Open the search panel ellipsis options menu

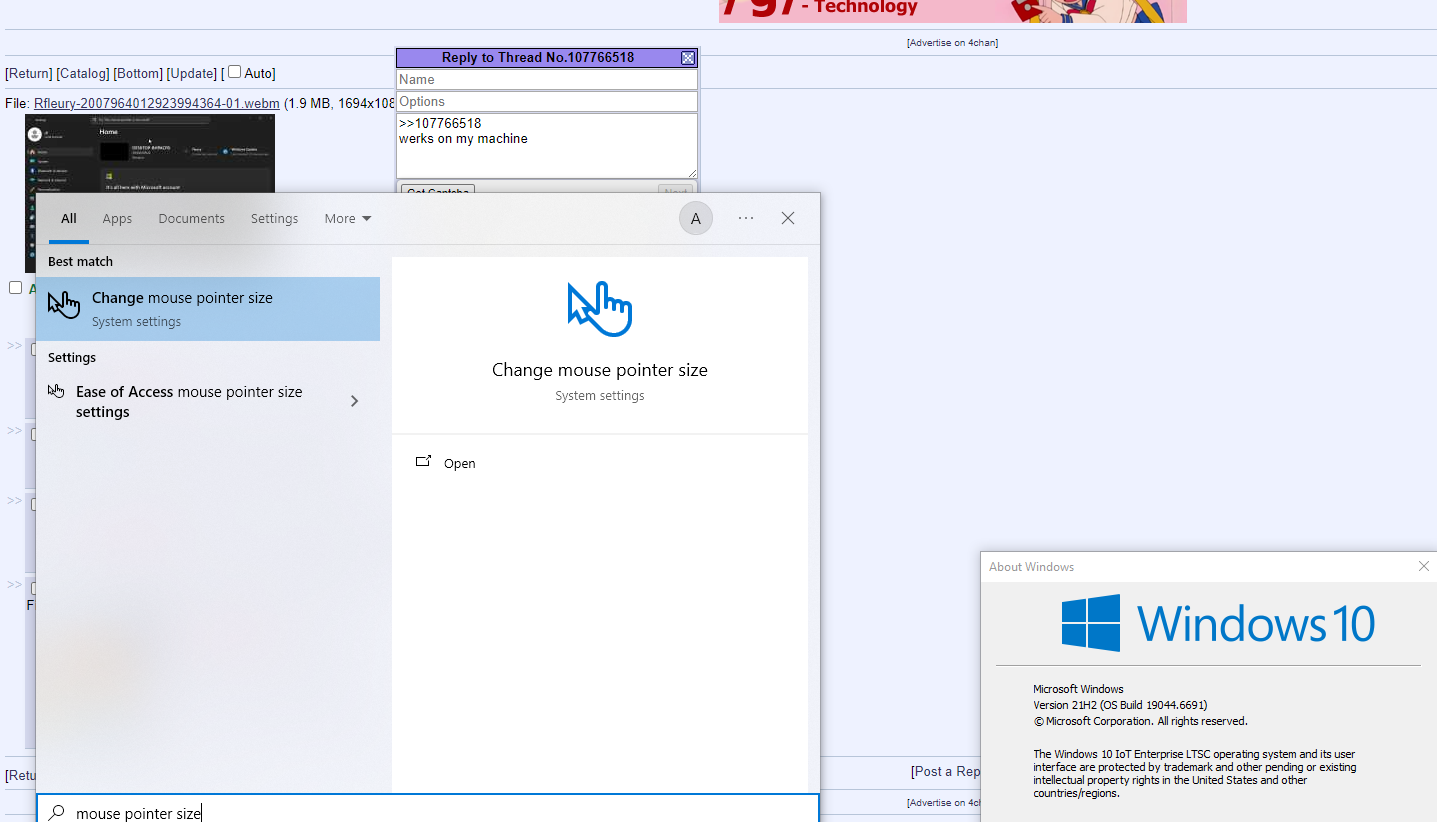746,218
